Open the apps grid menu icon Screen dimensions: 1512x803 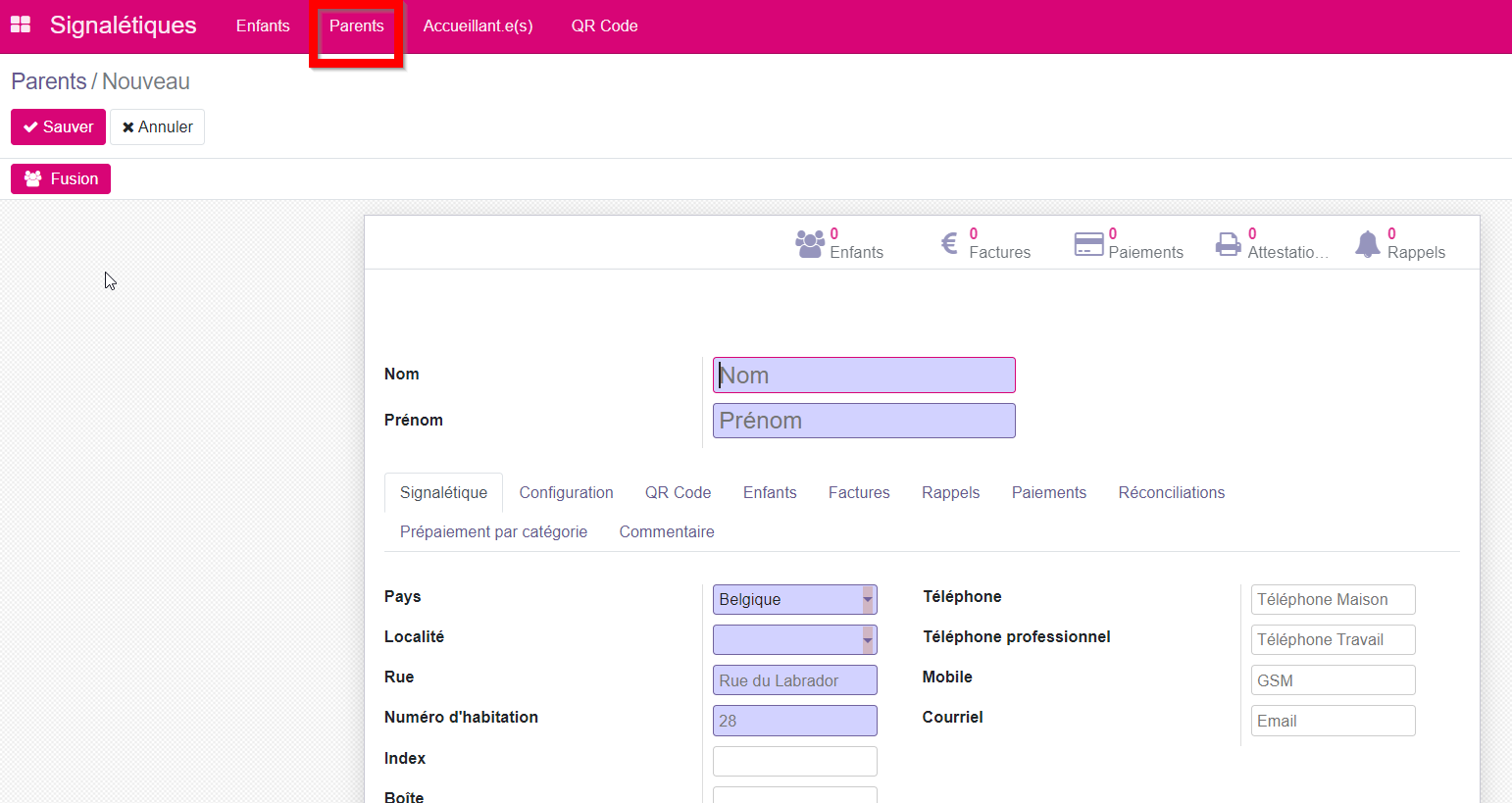pos(21,25)
